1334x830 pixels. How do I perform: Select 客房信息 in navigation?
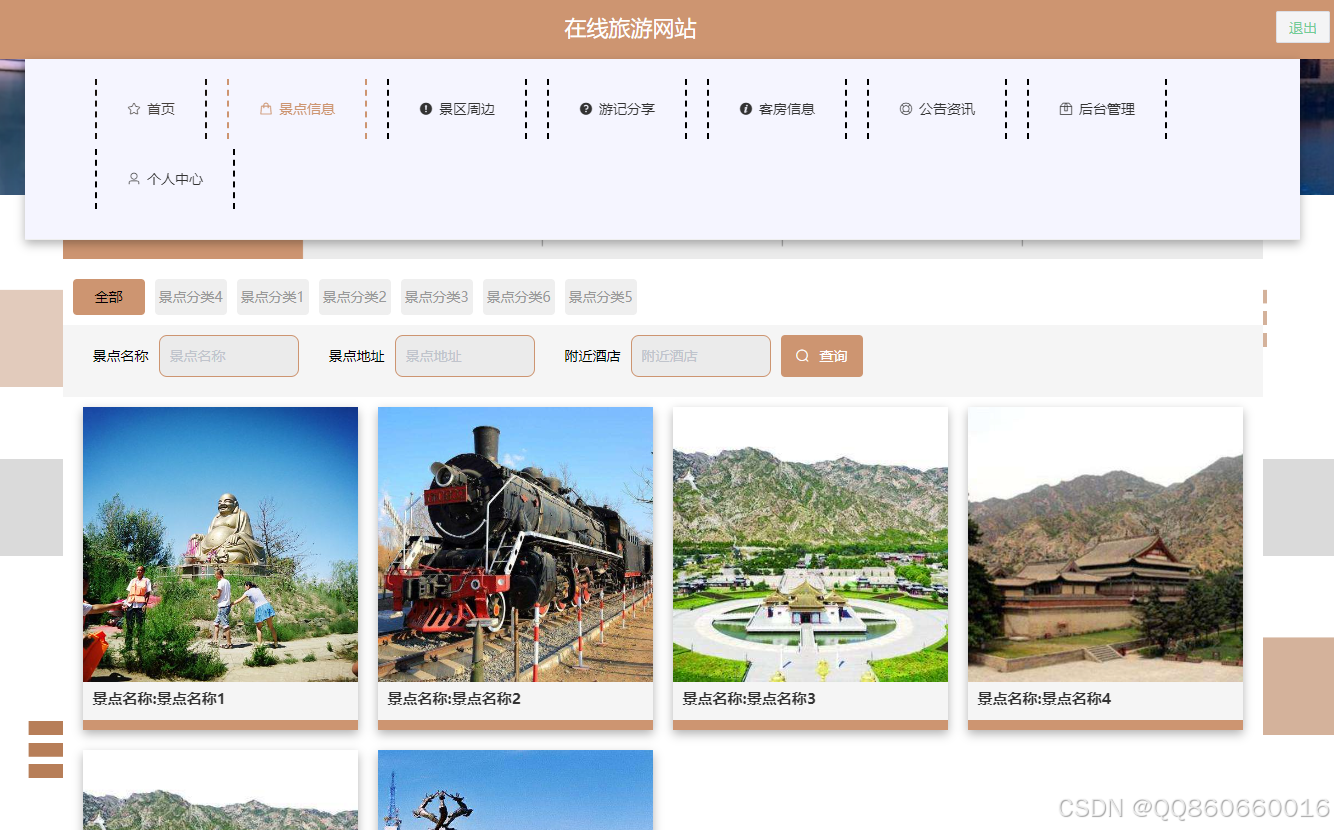point(777,109)
